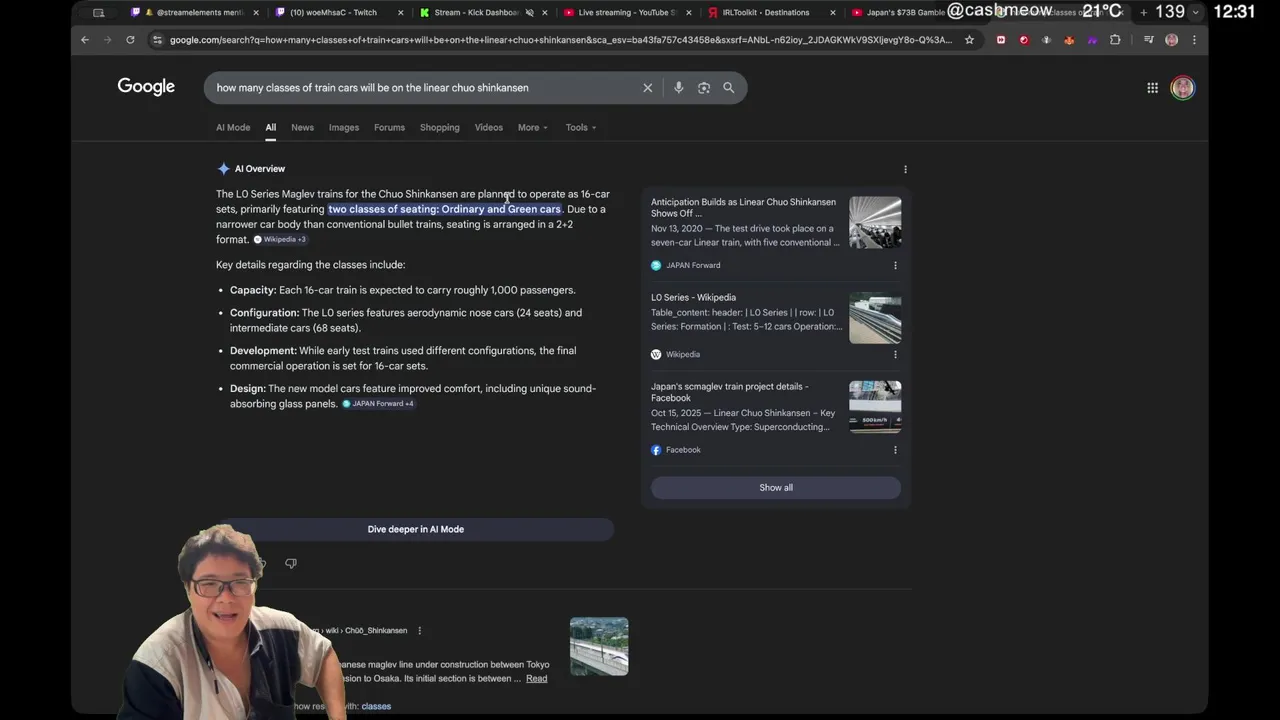Select the Shopping results tab
The width and height of the screenshot is (1280, 720).
tap(440, 128)
